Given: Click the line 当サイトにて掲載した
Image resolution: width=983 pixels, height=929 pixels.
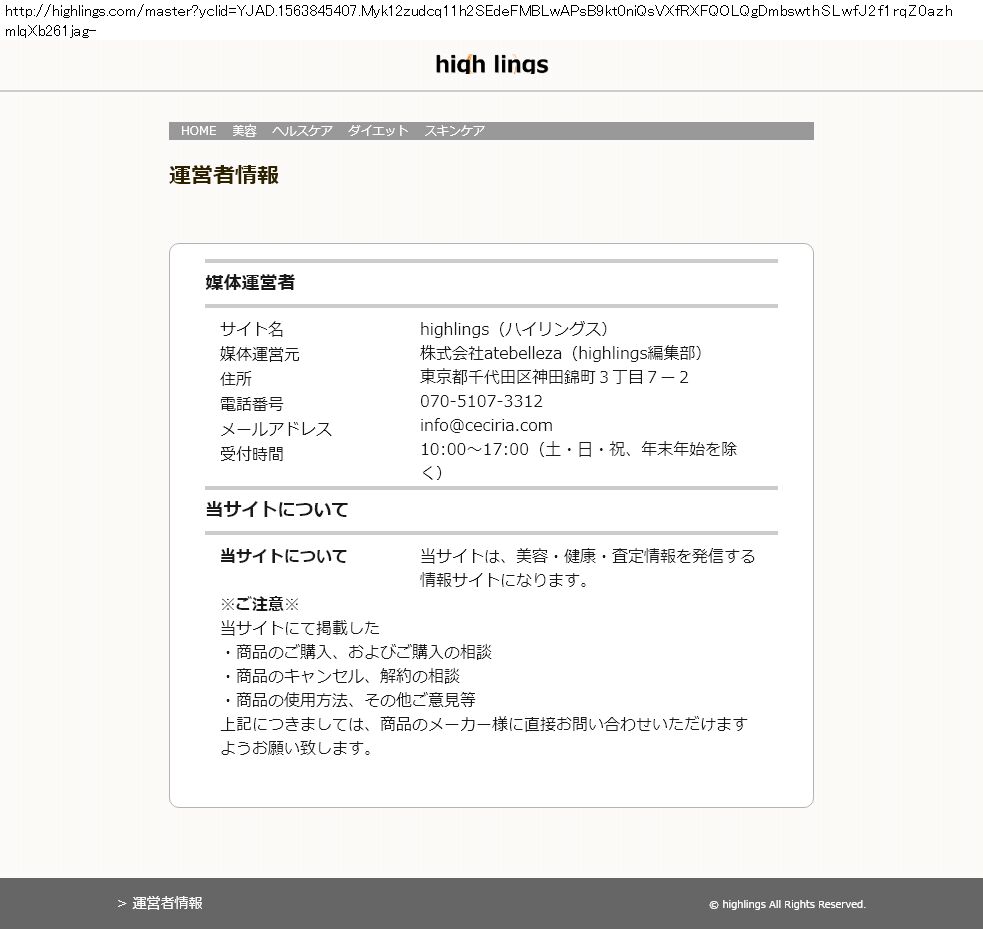Looking at the screenshot, I should (x=300, y=628).
